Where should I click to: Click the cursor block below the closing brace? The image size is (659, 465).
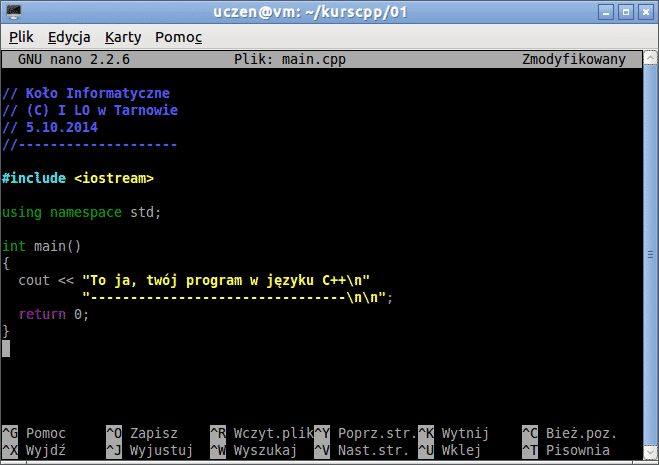tap(6, 348)
